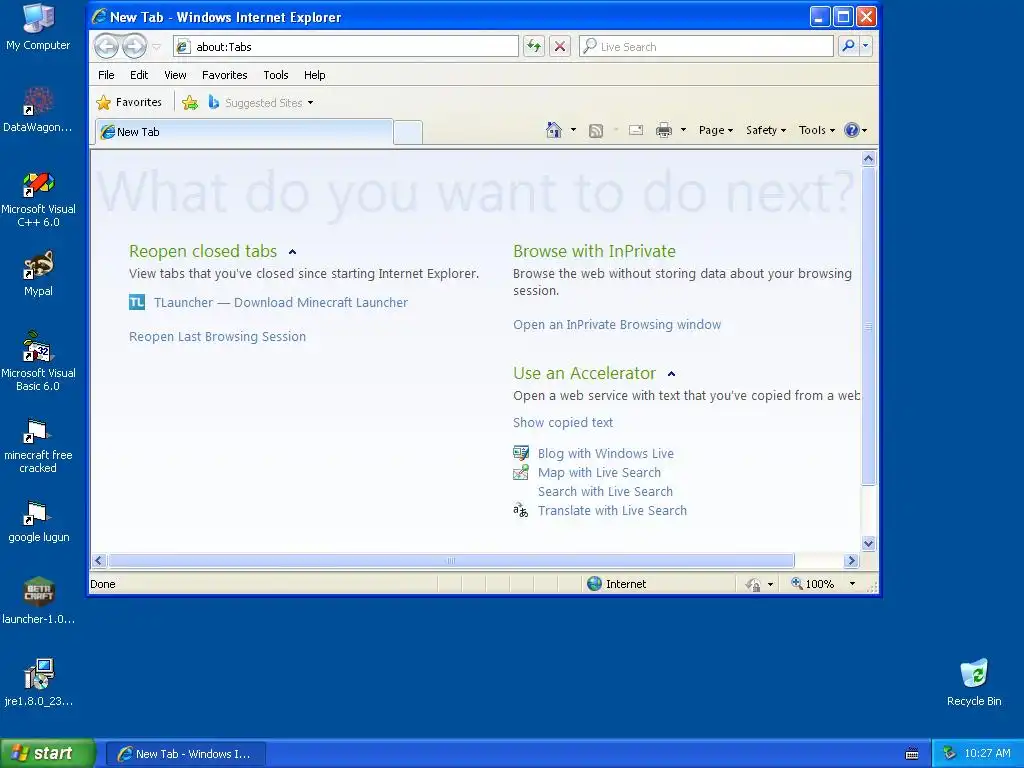Open the Print dropdown arrow

[x=683, y=130]
